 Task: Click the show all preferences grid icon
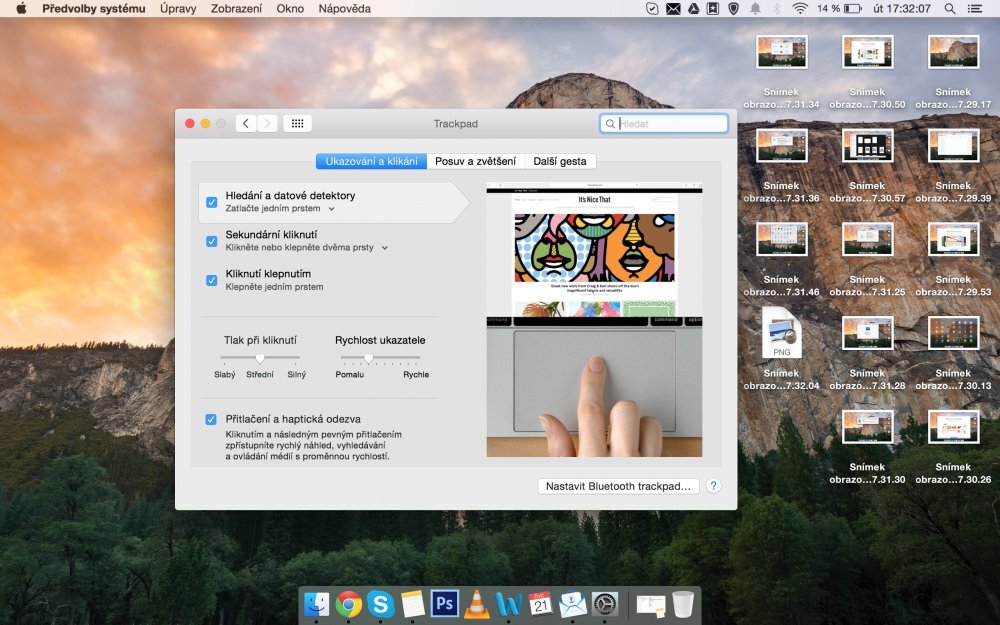click(x=297, y=123)
